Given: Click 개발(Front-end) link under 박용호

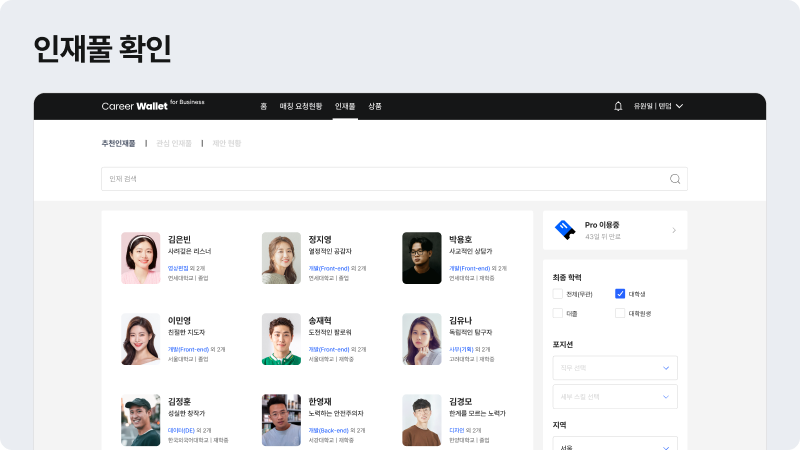Looking at the screenshot, I should (x=469, y=268).
